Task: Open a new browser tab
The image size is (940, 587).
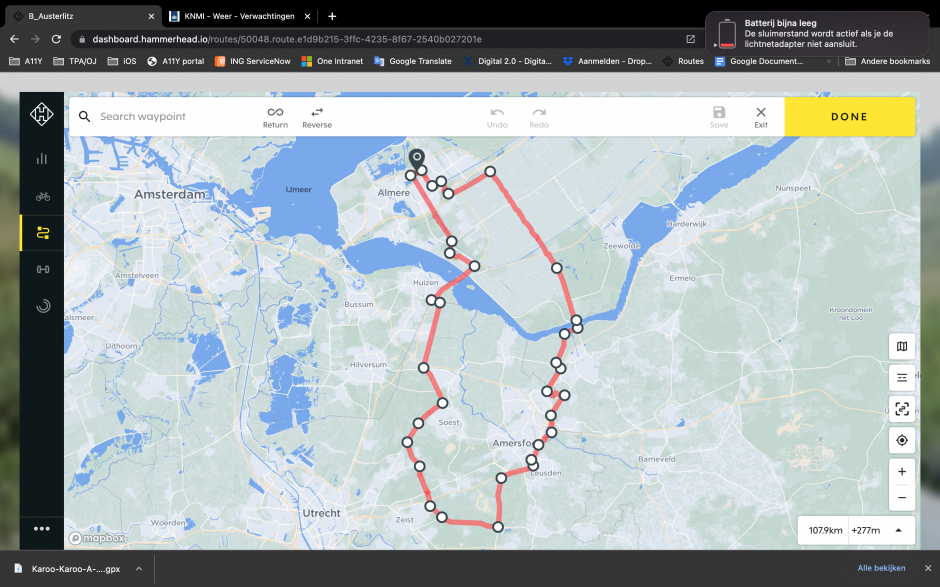Action: pyautogui.click(x=332, y=16)
